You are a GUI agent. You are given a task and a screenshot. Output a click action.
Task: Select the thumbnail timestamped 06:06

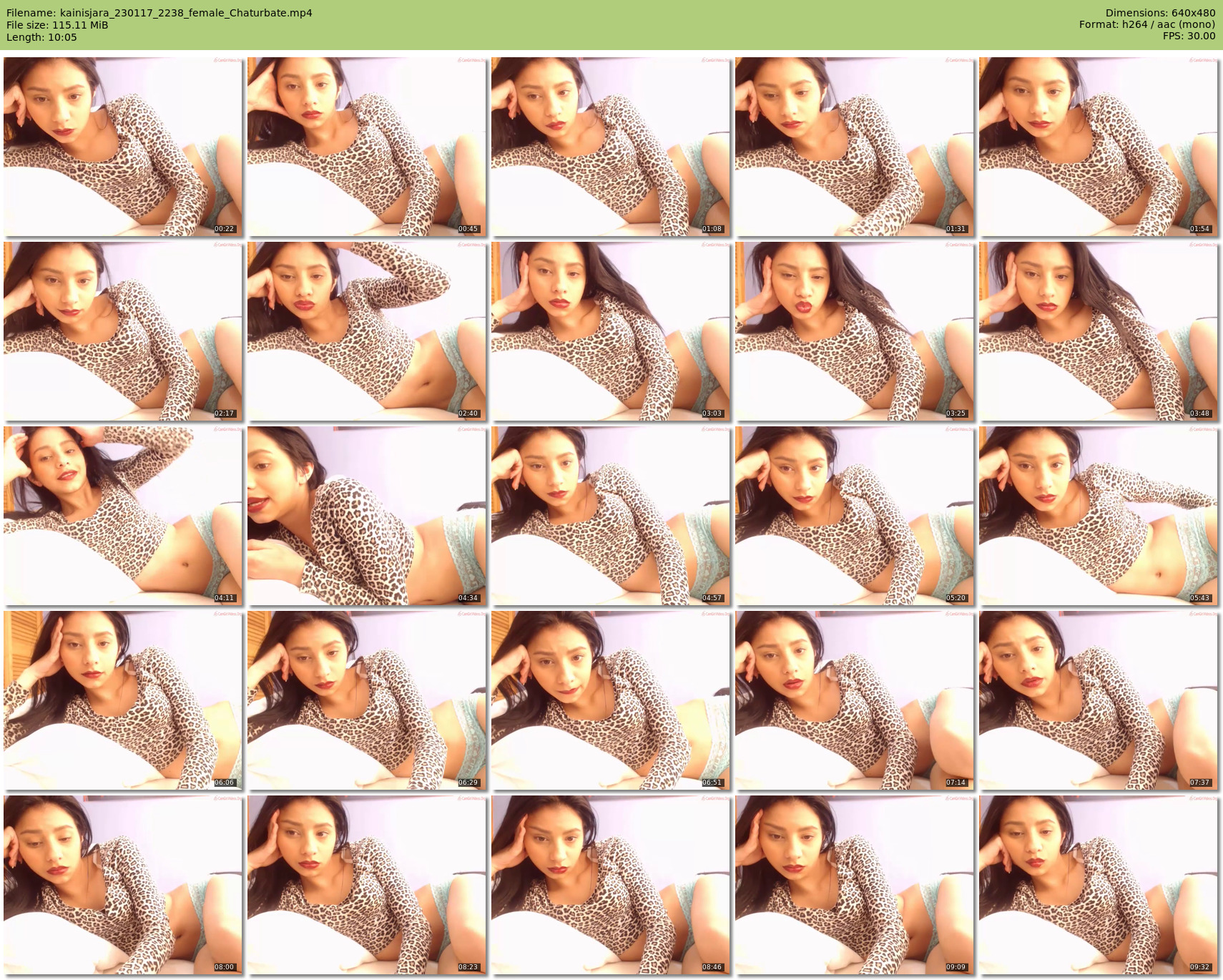[x=123, y=700]
